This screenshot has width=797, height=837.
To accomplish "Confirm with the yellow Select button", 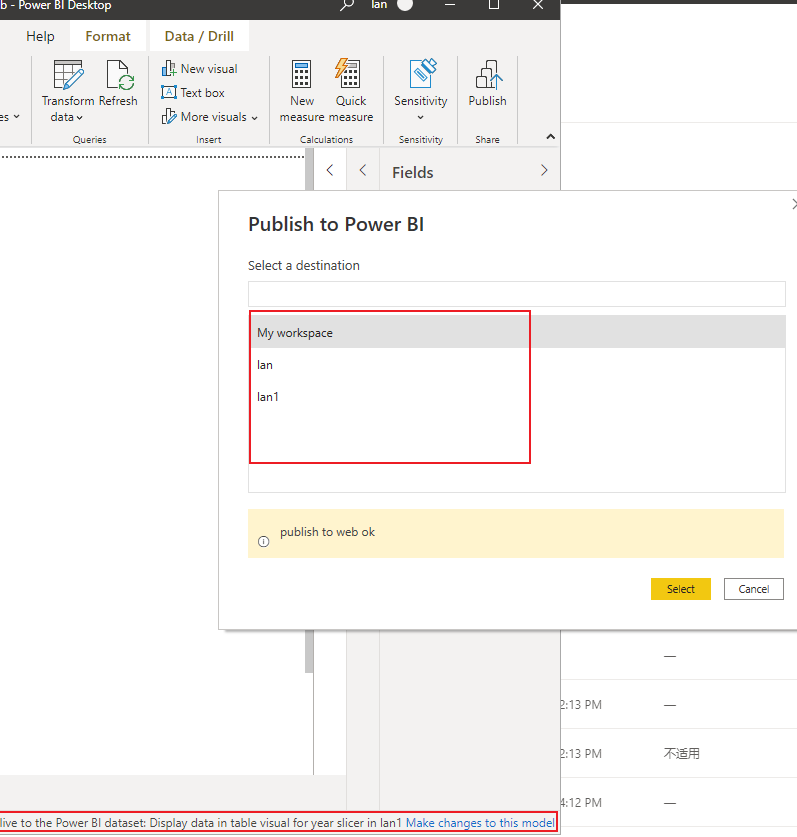I will pyautogui.click(x=681, y=589).
